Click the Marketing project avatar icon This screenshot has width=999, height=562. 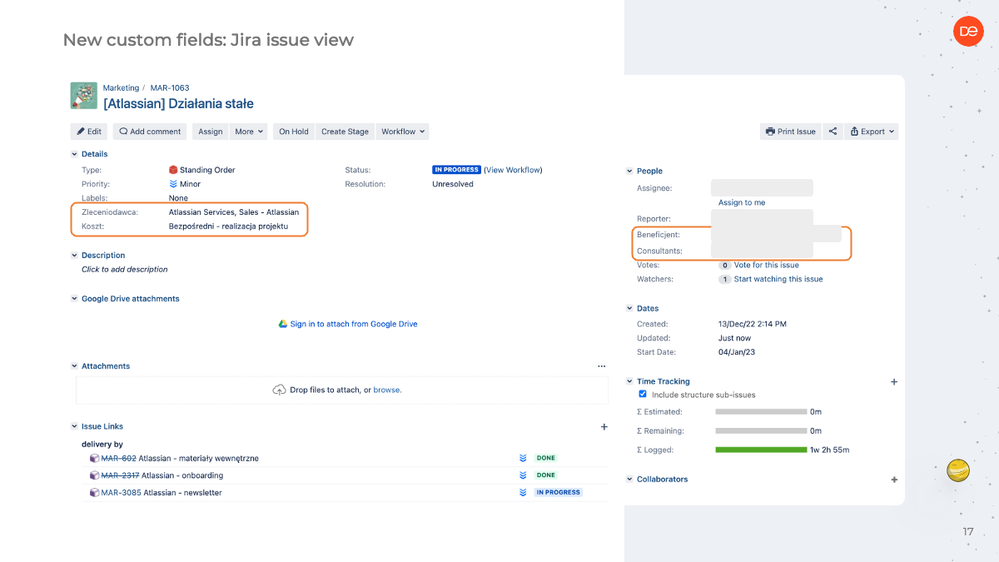[83, 96]
